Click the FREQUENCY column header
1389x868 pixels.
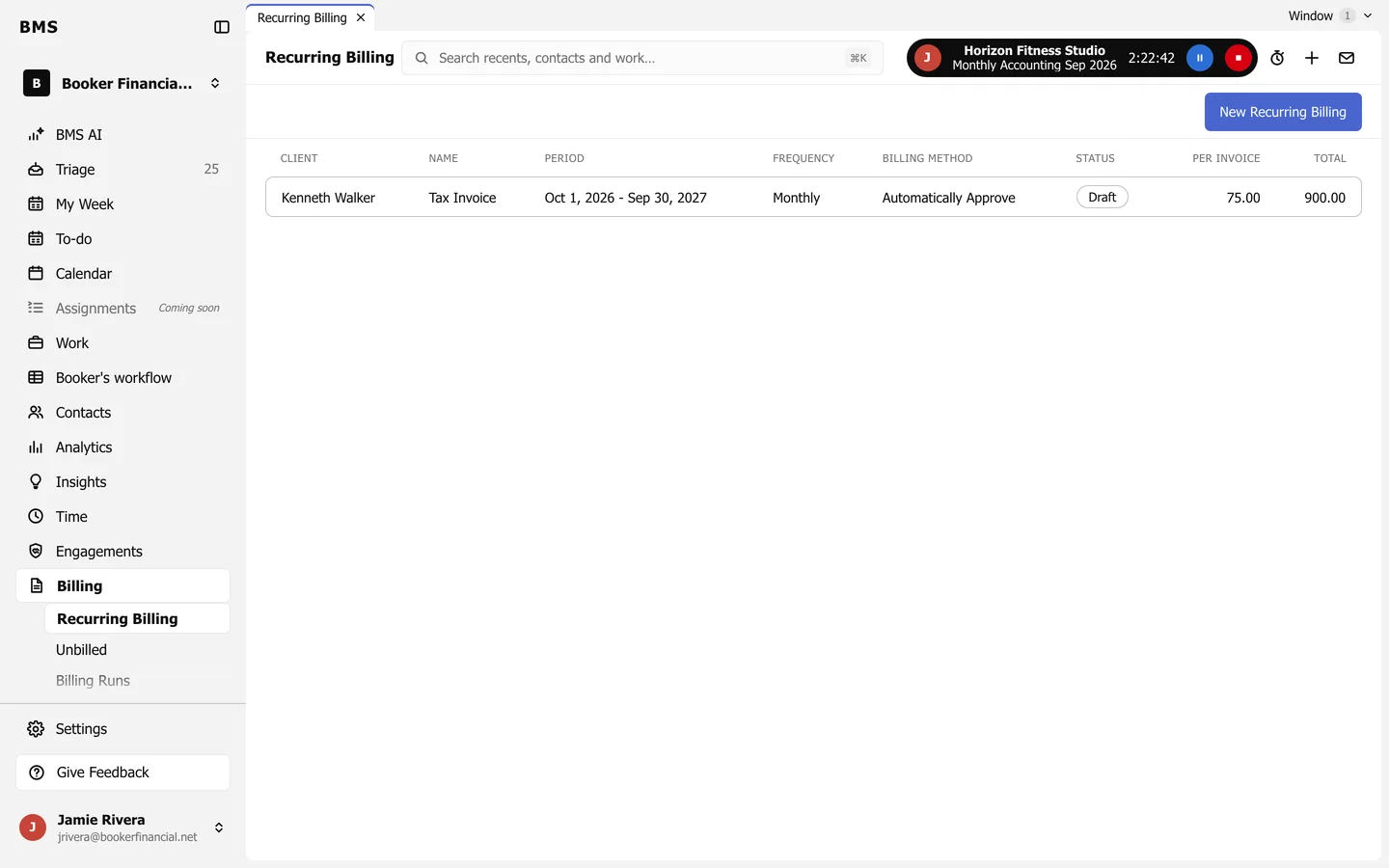[803, 158]
